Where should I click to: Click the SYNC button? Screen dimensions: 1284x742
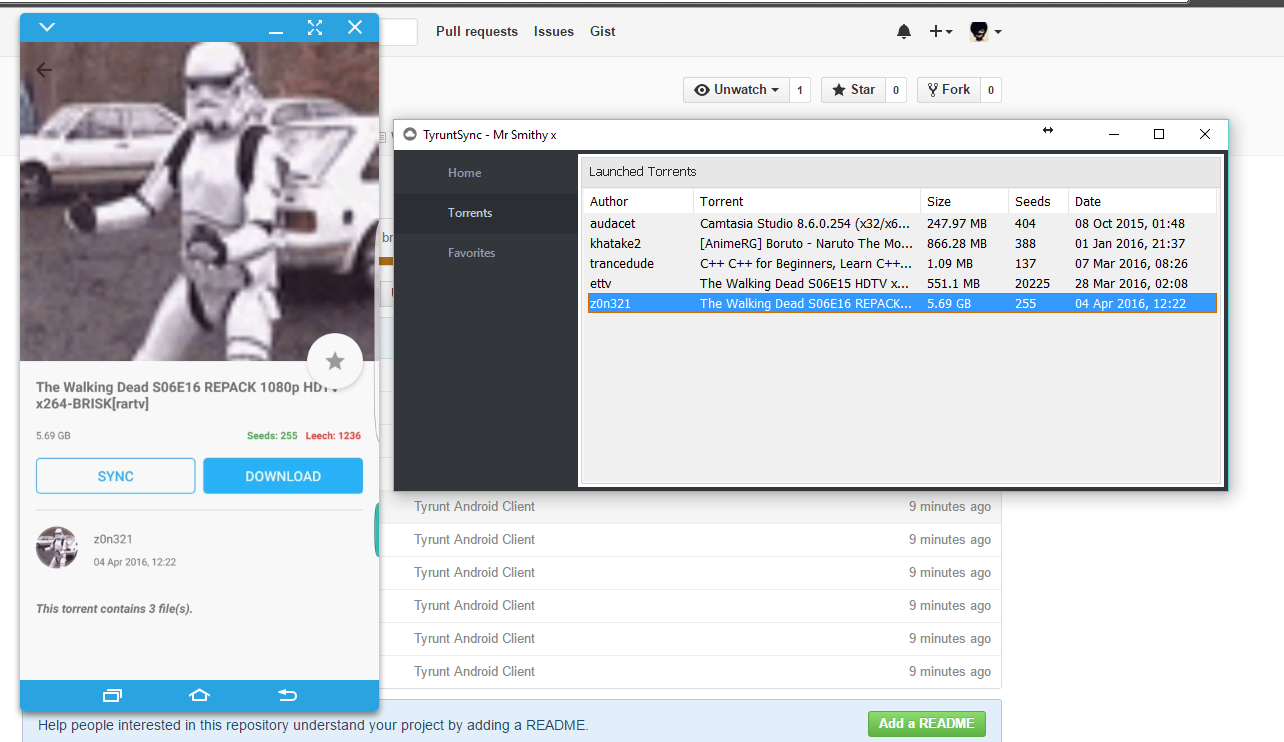point(116,476)
